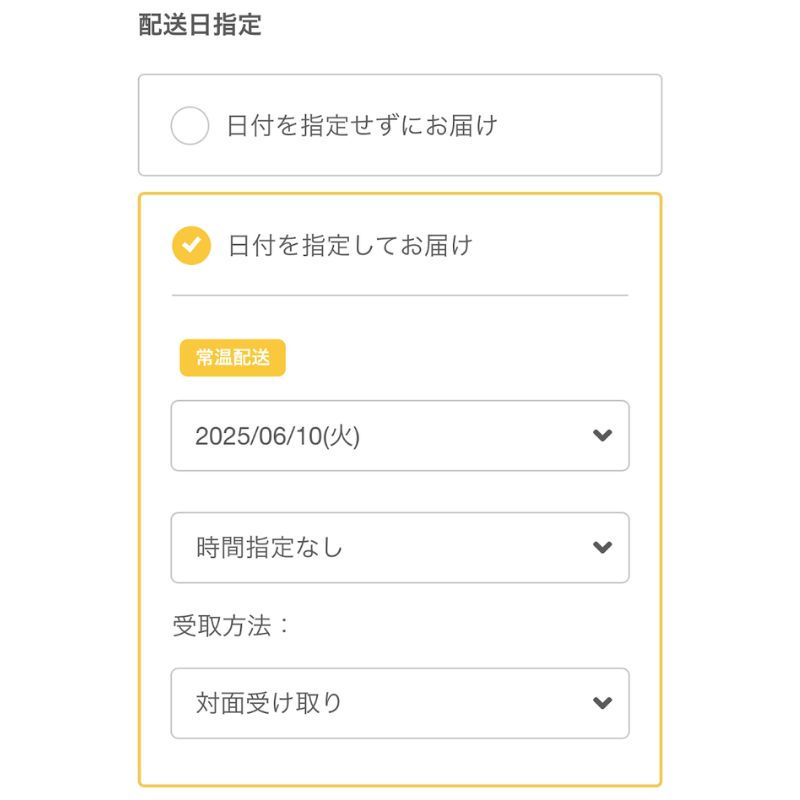Select the unchecked radio circle for 日付を指定せずにお届け
This screenshot has width=800, height=800.
coord(190,126)
